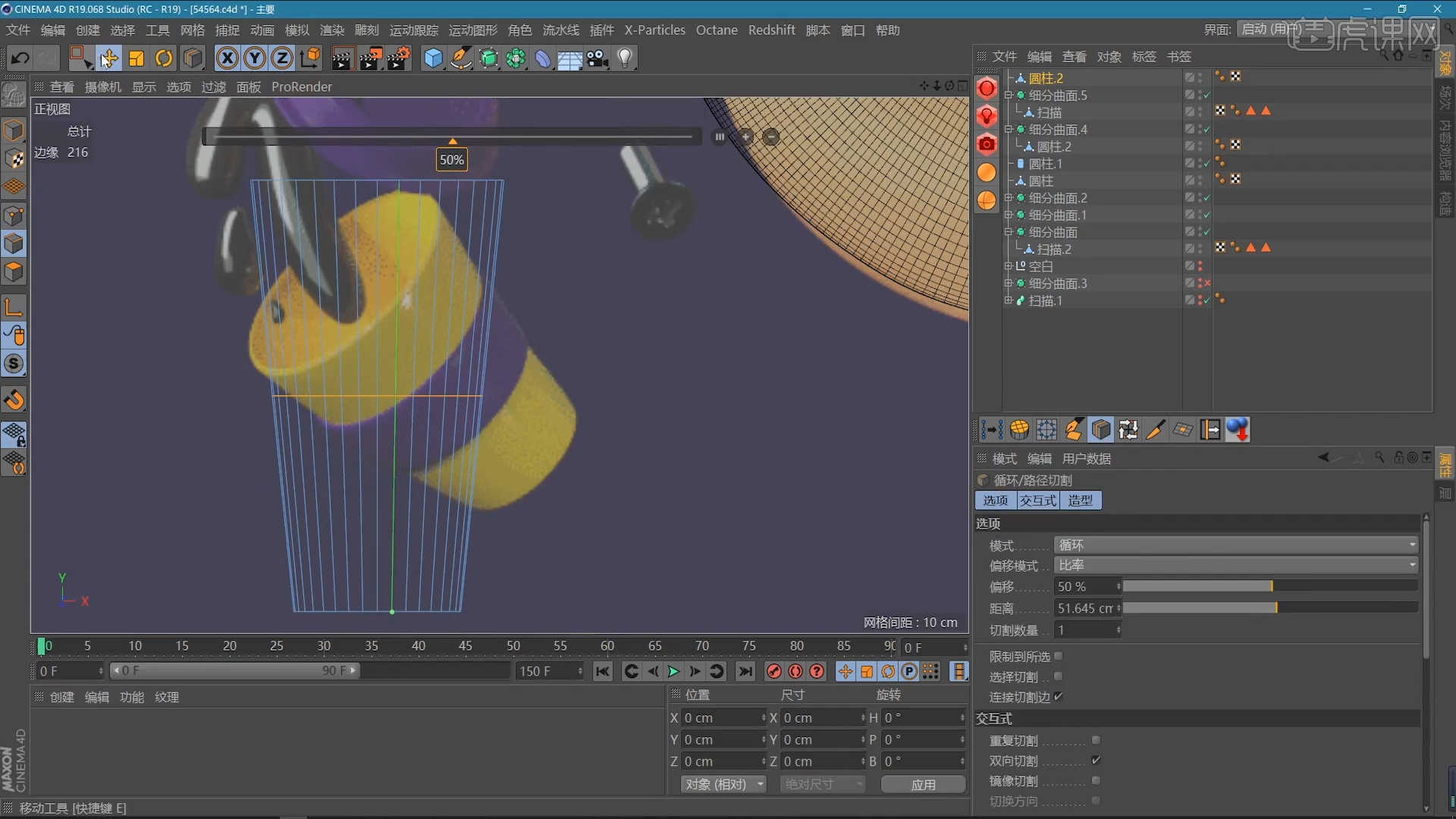The image size is (1456, 819).
Task: Click the 偏移 percentage slider
Action: coord(1270,586)
